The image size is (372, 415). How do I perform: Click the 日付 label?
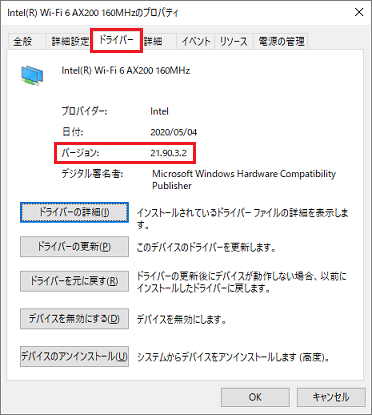[72, 132]
